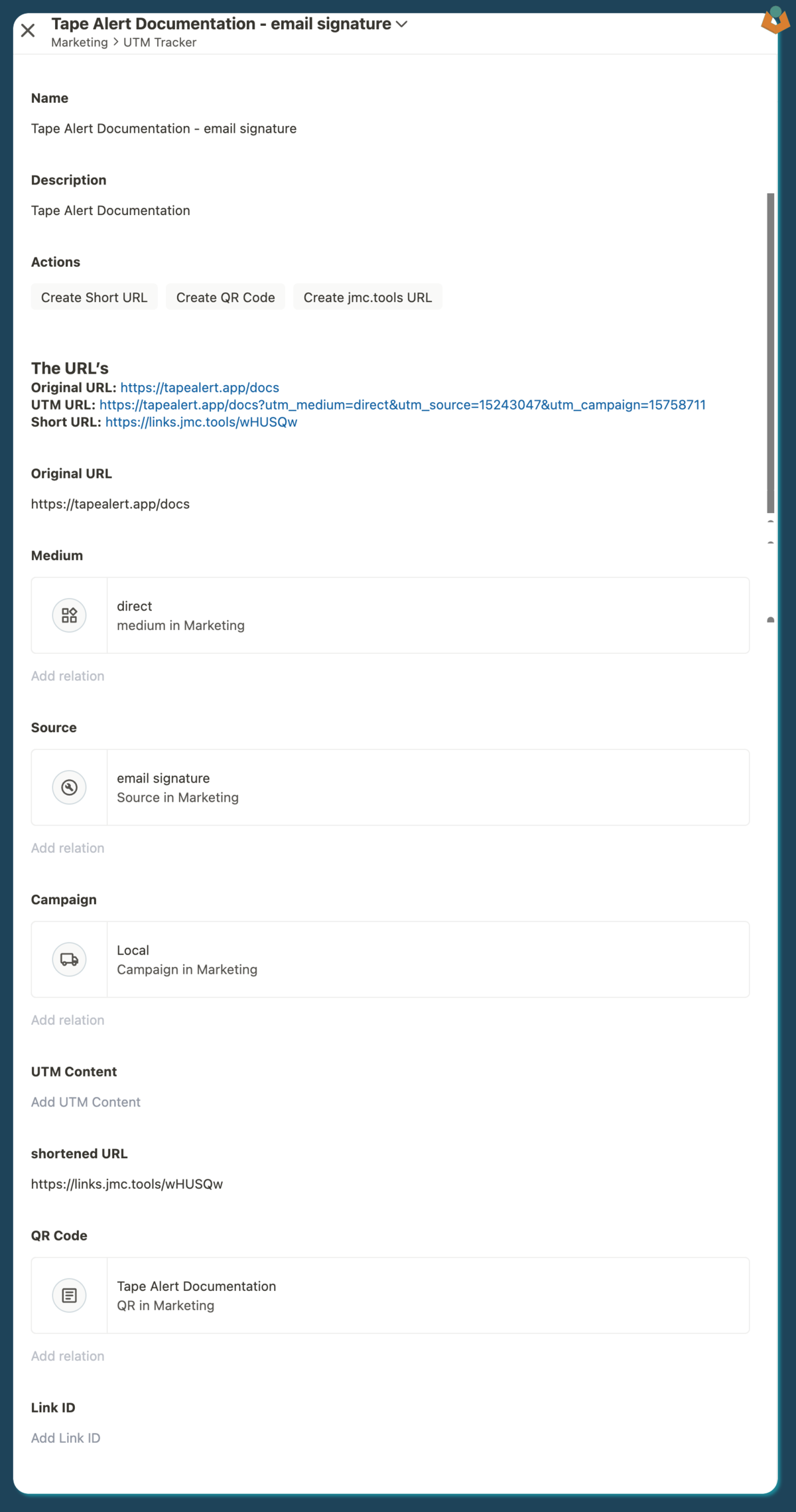Click Add relation under Medium

(68, 676)
